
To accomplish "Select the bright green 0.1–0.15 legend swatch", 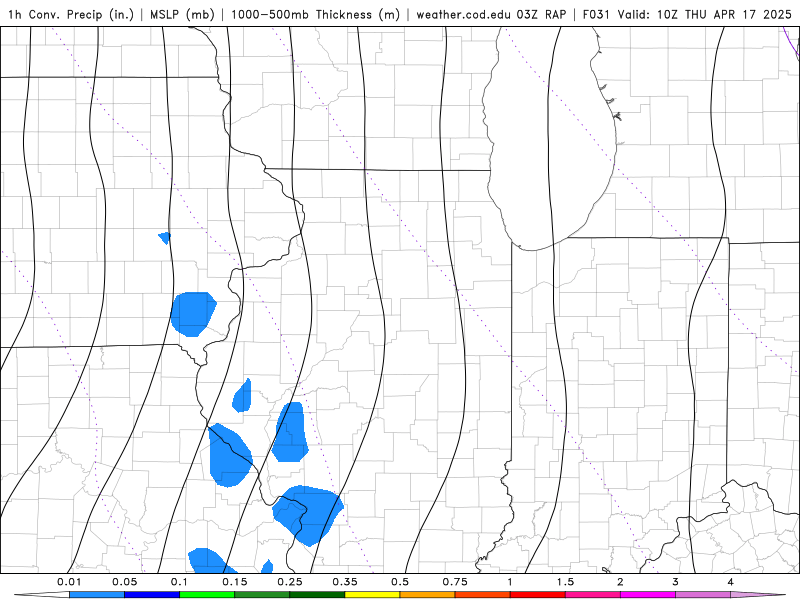I will pyautogui.click(x=207, y=595).
